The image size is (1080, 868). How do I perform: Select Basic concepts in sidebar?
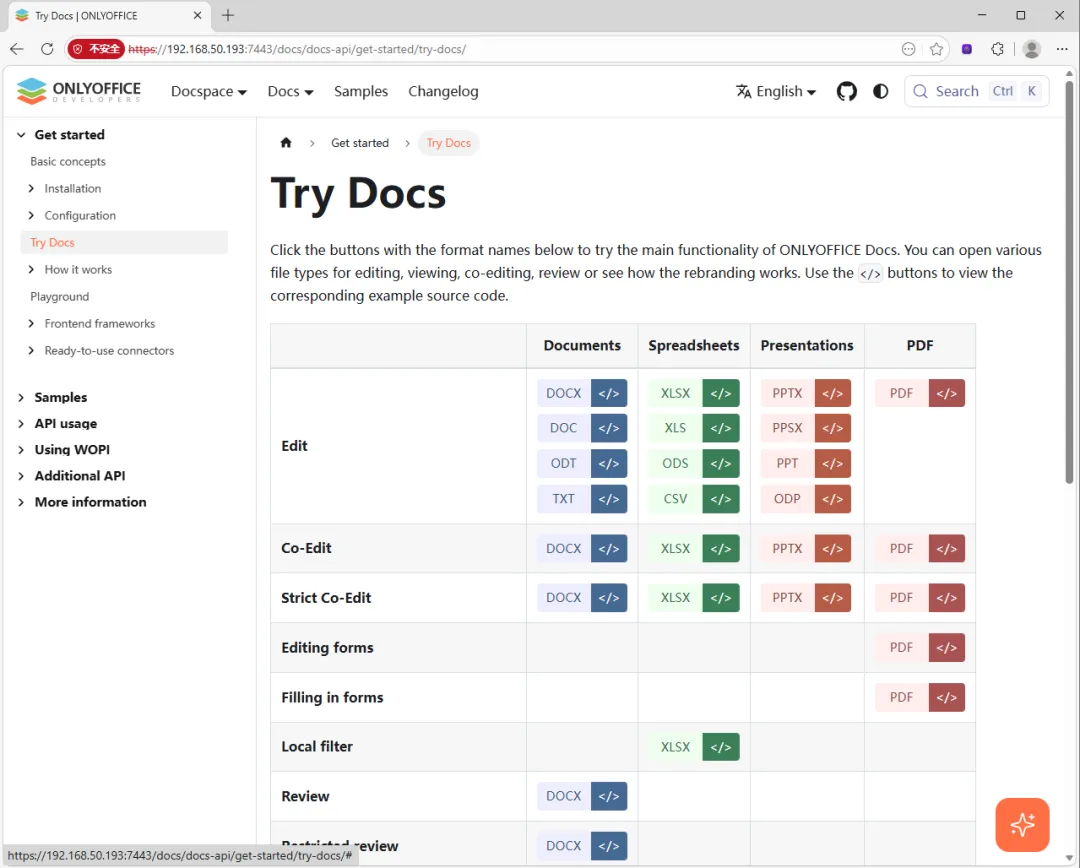pyautogui.click(x=68, y=161)
